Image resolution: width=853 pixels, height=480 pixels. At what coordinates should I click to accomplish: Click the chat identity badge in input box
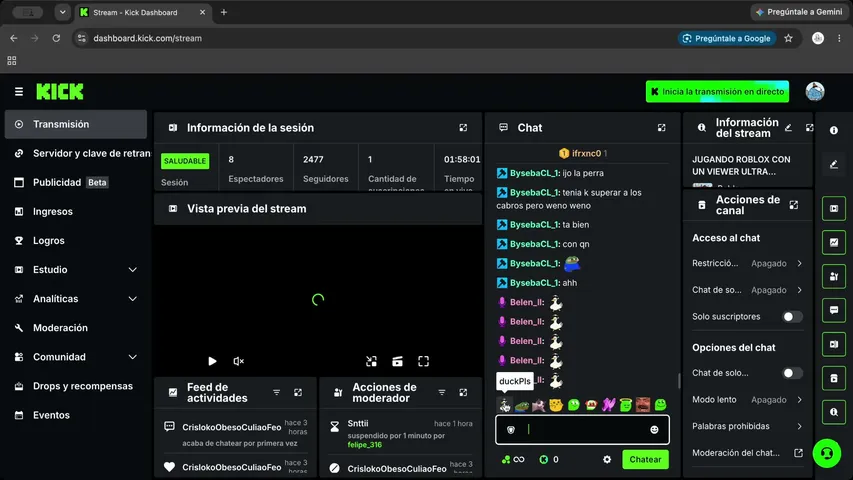click(x=510, y=429)
